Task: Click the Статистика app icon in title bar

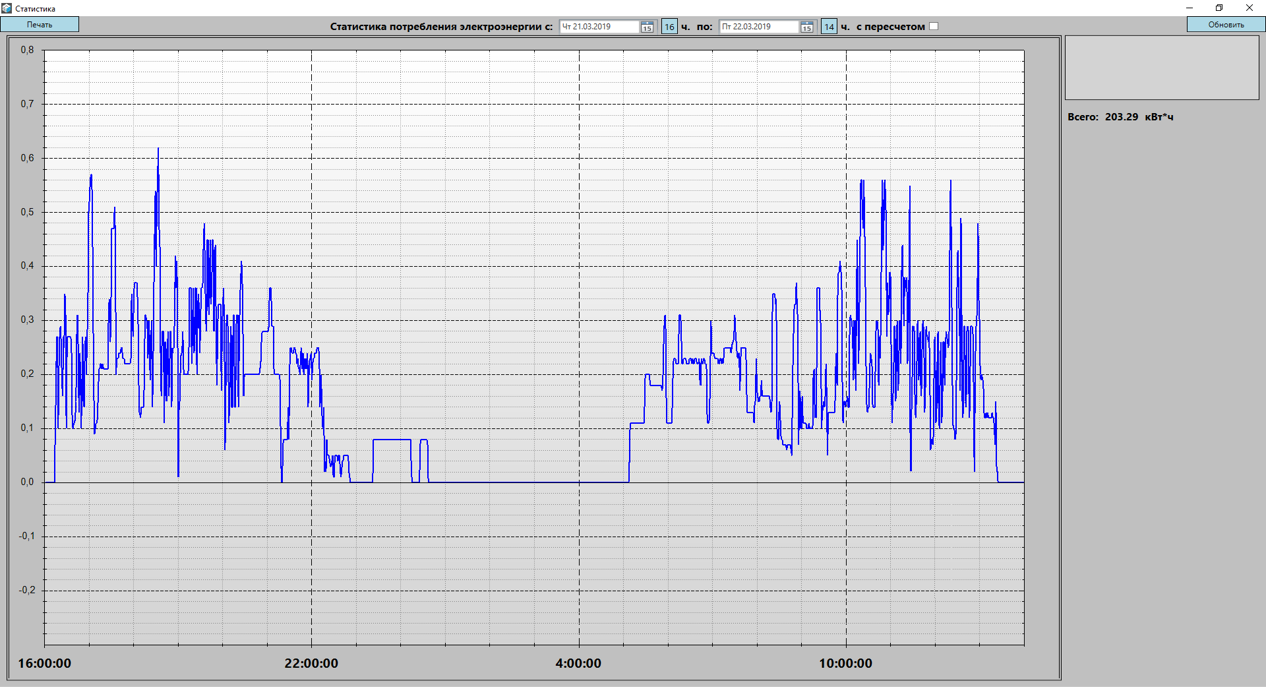Action: pos(7,8)
